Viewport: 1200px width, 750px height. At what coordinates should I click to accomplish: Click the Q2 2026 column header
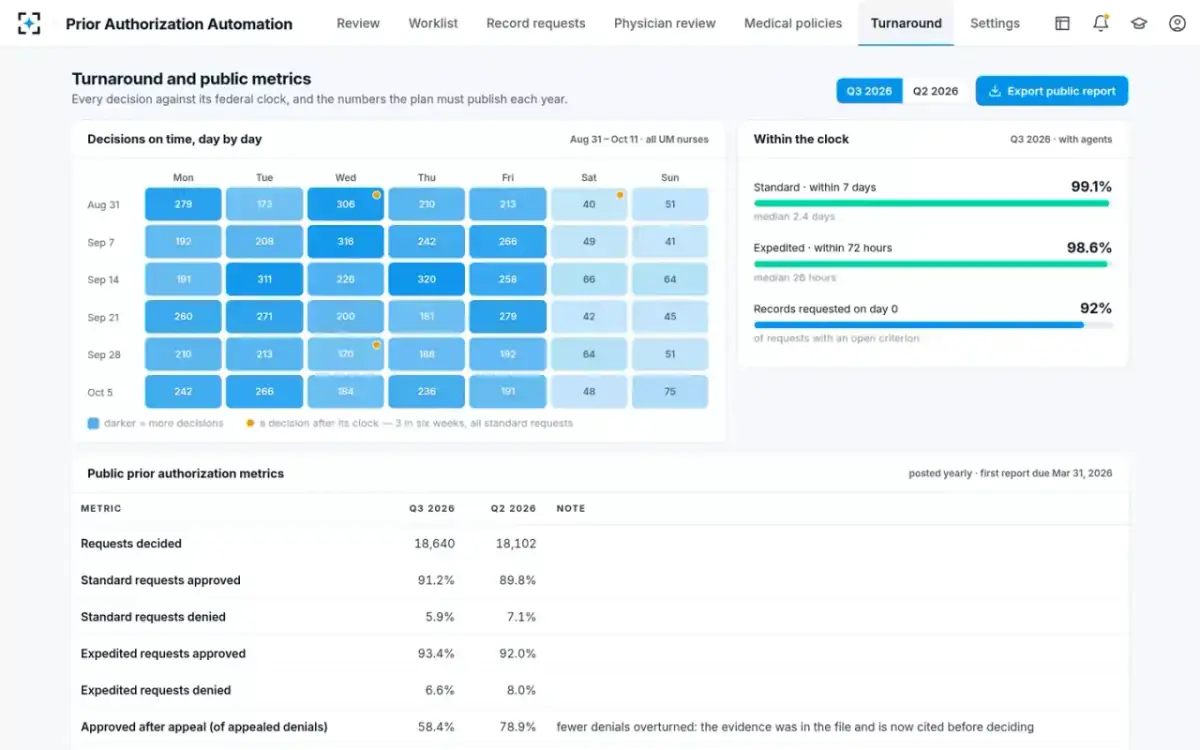[x=513, y=508]
